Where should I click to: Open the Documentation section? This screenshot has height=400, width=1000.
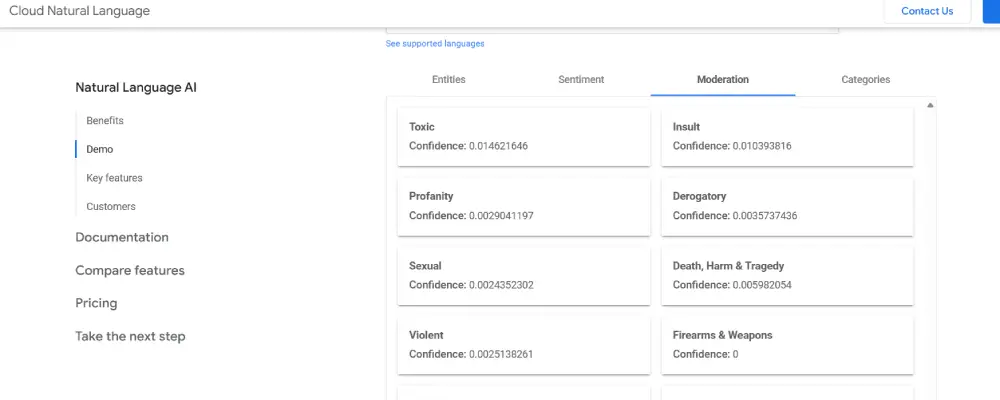tap(122, 238)
